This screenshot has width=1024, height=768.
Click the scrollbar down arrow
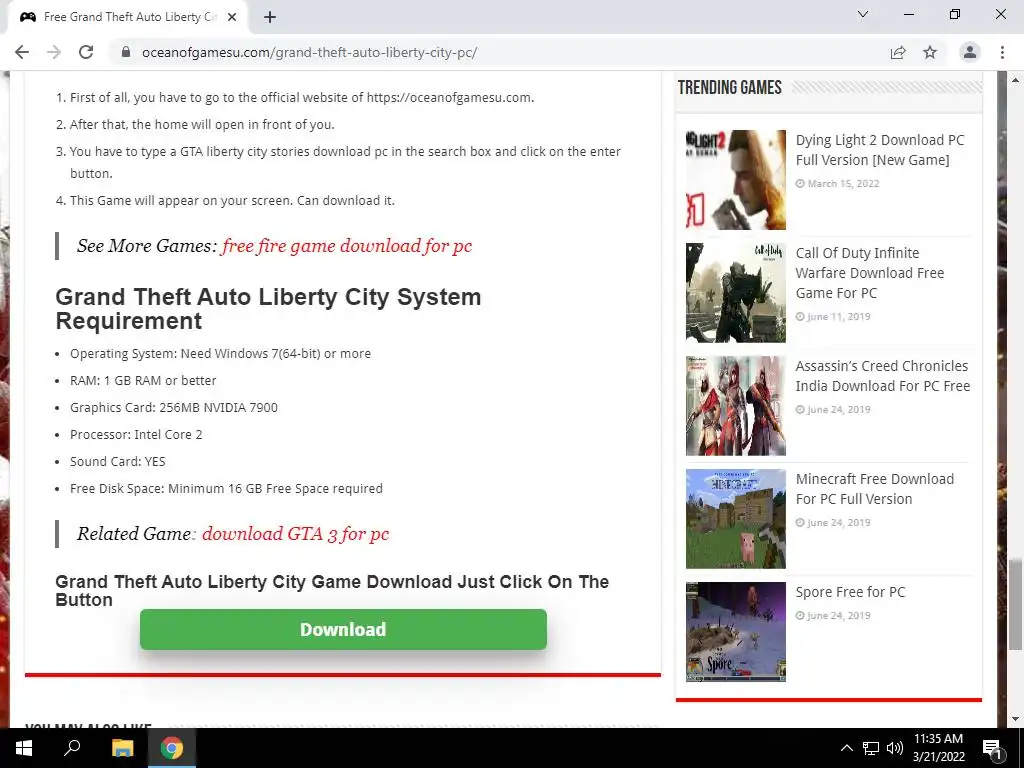click(x=1015, y=719)
